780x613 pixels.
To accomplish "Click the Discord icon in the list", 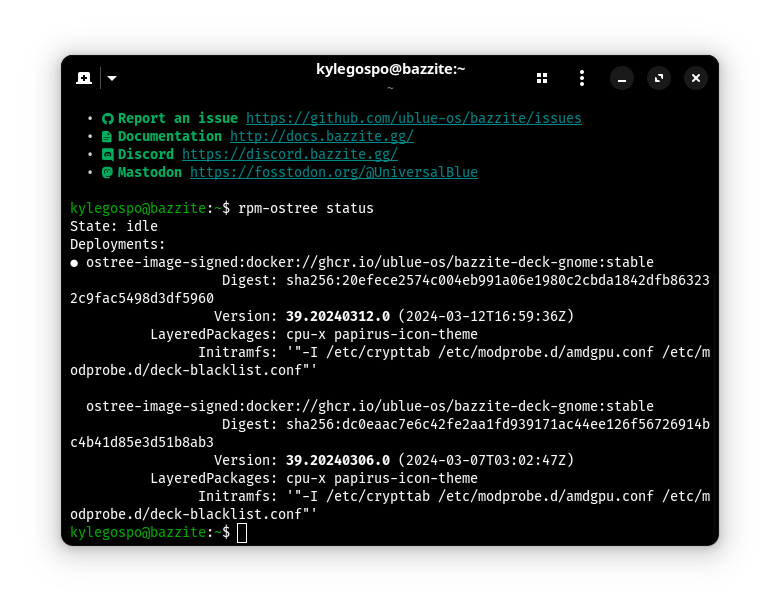I will 107,154.
